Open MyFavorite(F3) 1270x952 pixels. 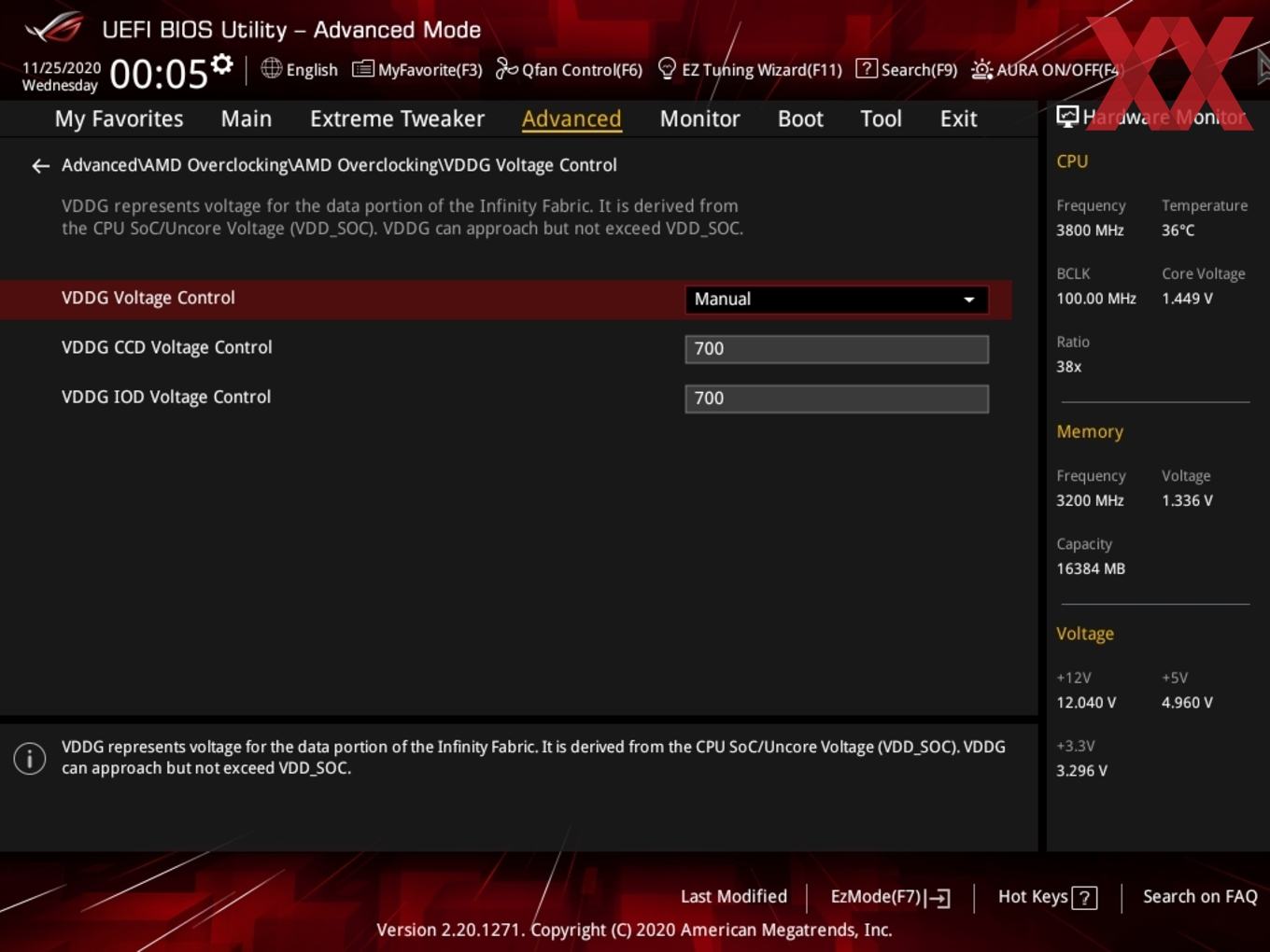click(417, 69)
